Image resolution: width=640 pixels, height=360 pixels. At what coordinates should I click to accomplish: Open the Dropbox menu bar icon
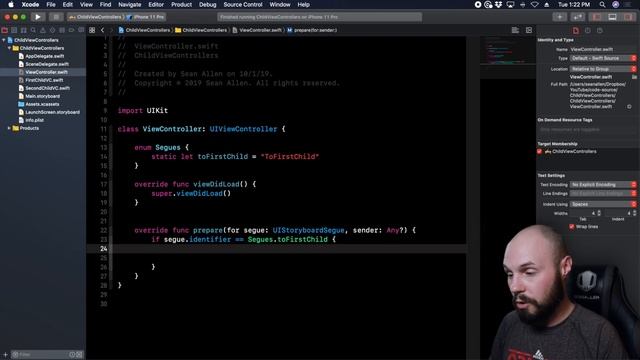tap(499, 4)
